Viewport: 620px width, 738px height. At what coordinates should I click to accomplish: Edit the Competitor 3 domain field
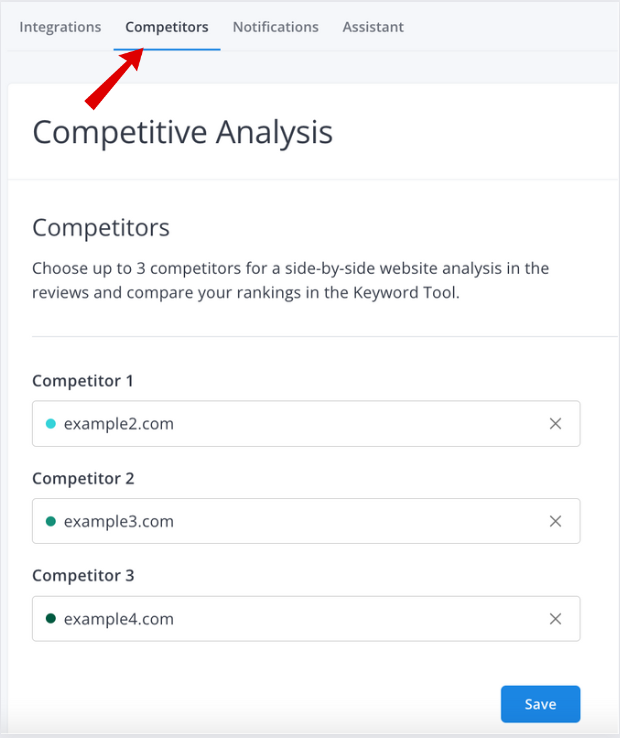[300, 619]
